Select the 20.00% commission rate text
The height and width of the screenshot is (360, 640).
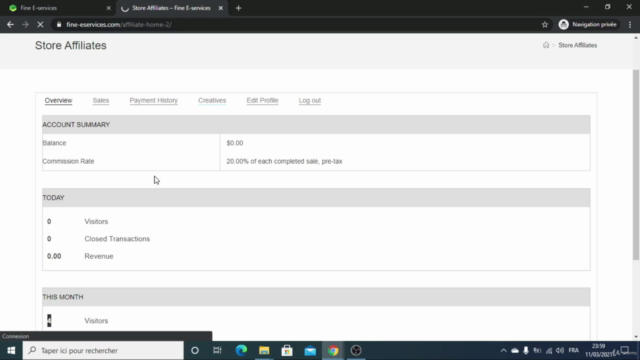[284, 161]
